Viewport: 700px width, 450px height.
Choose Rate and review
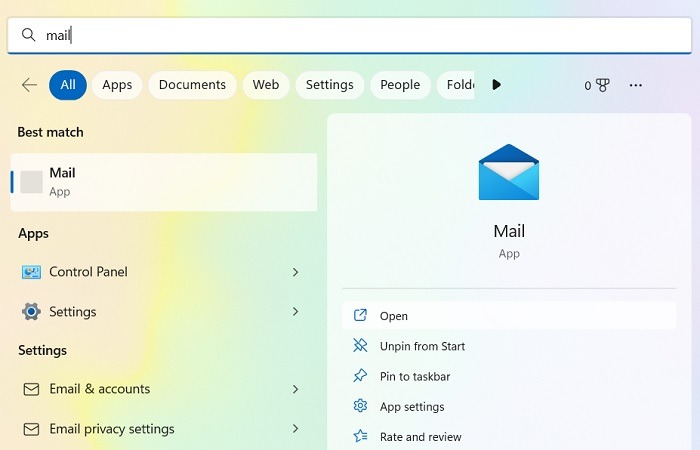509,437
